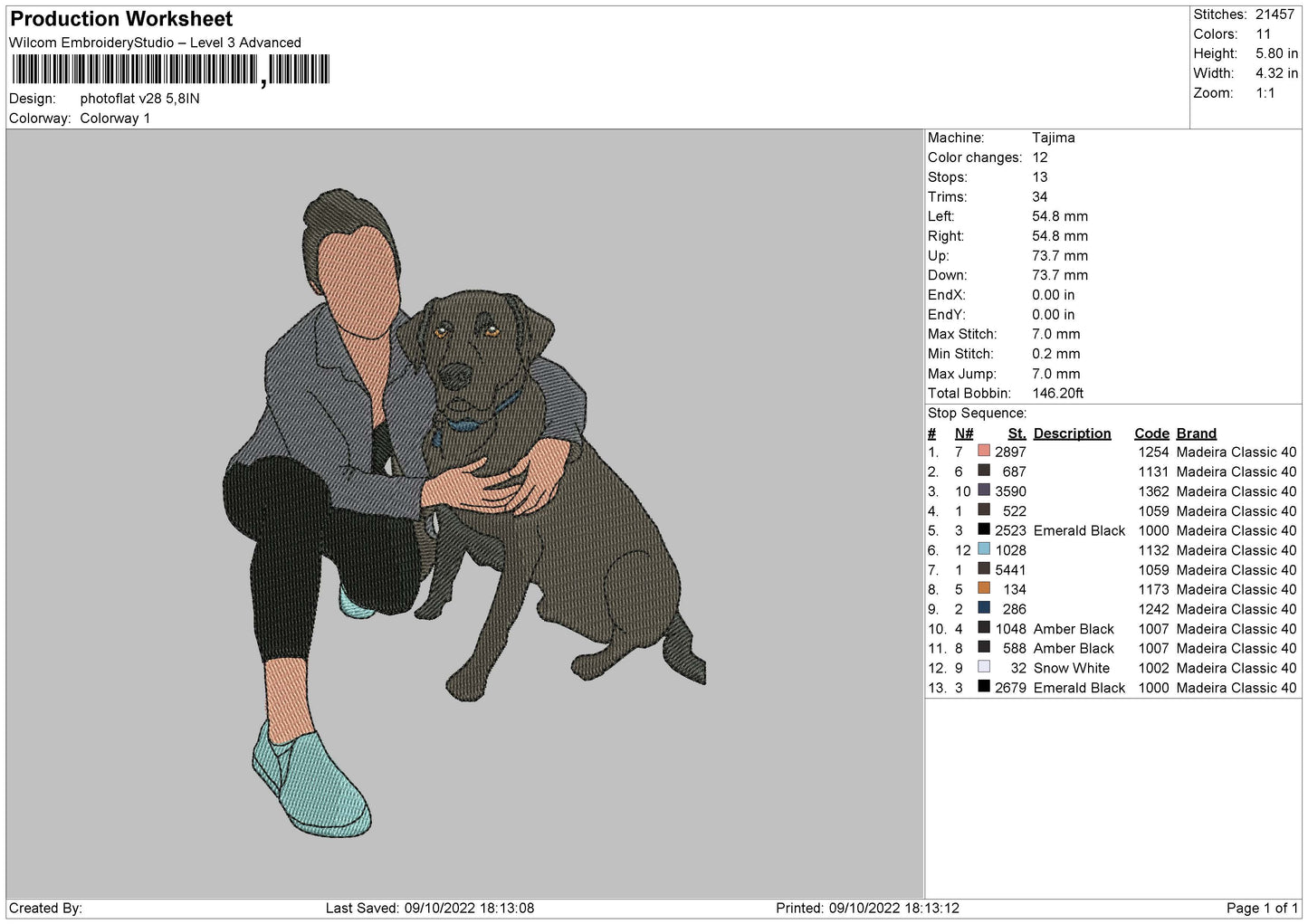Click the Trims value '34'
Screen dimensions: 1308x924
(x=1039, y=197)
